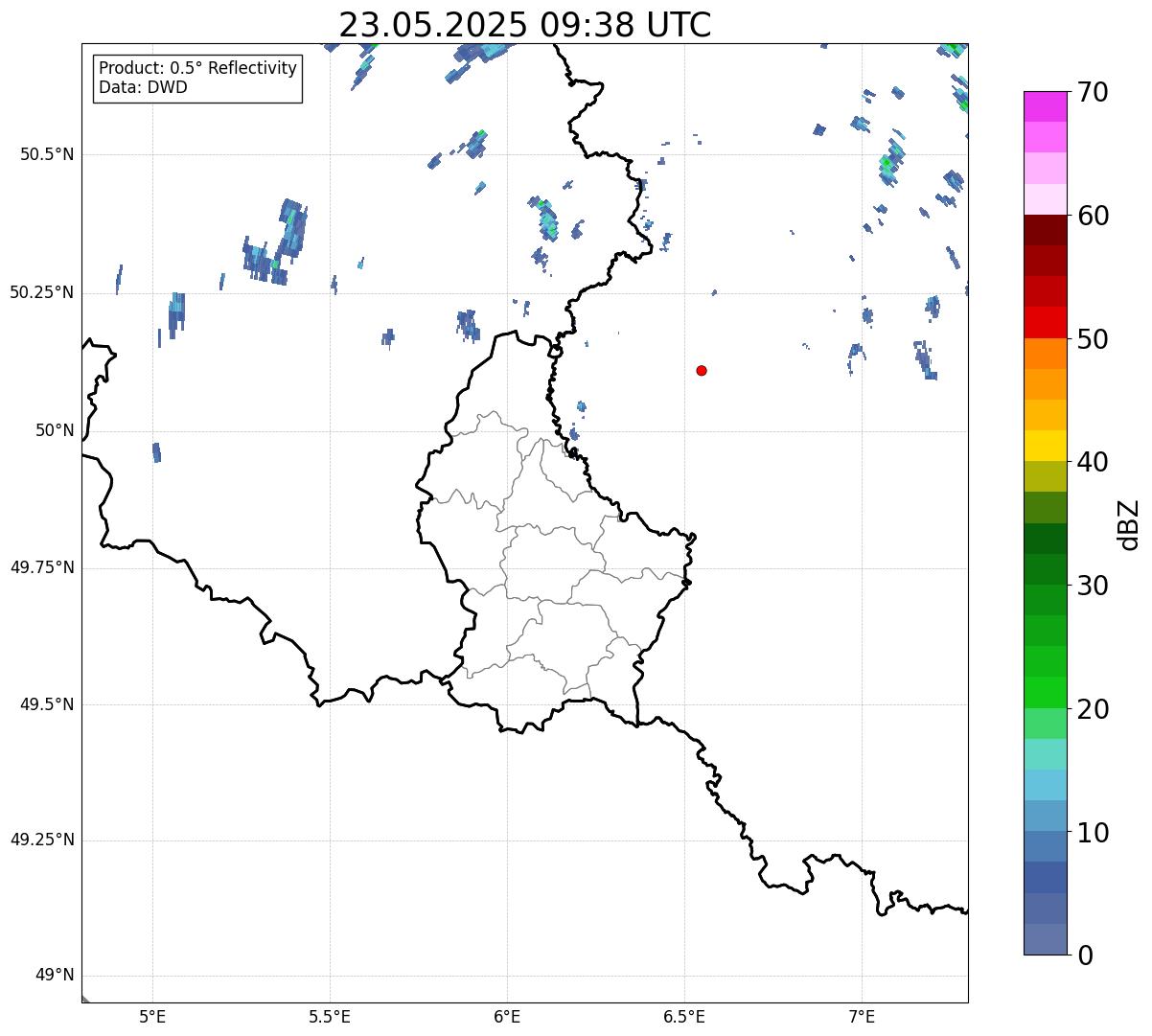Click the dark maroon colorbar segment below 60
Screen dimensions: 1152x1036
pyautogui.click(x=1045, y=230)
